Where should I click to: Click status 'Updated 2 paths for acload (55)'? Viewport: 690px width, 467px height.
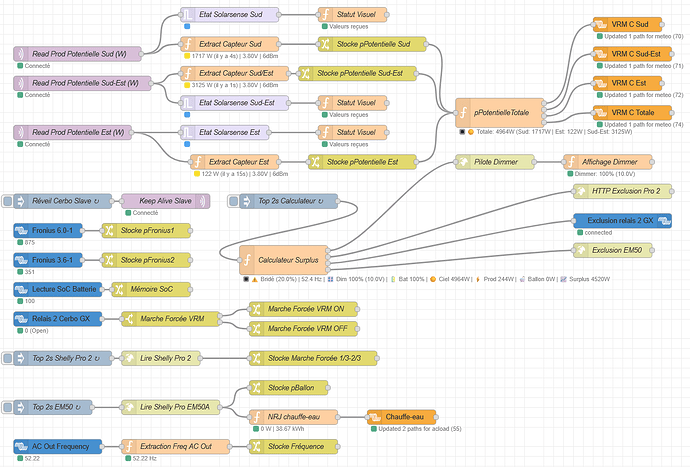420,429
